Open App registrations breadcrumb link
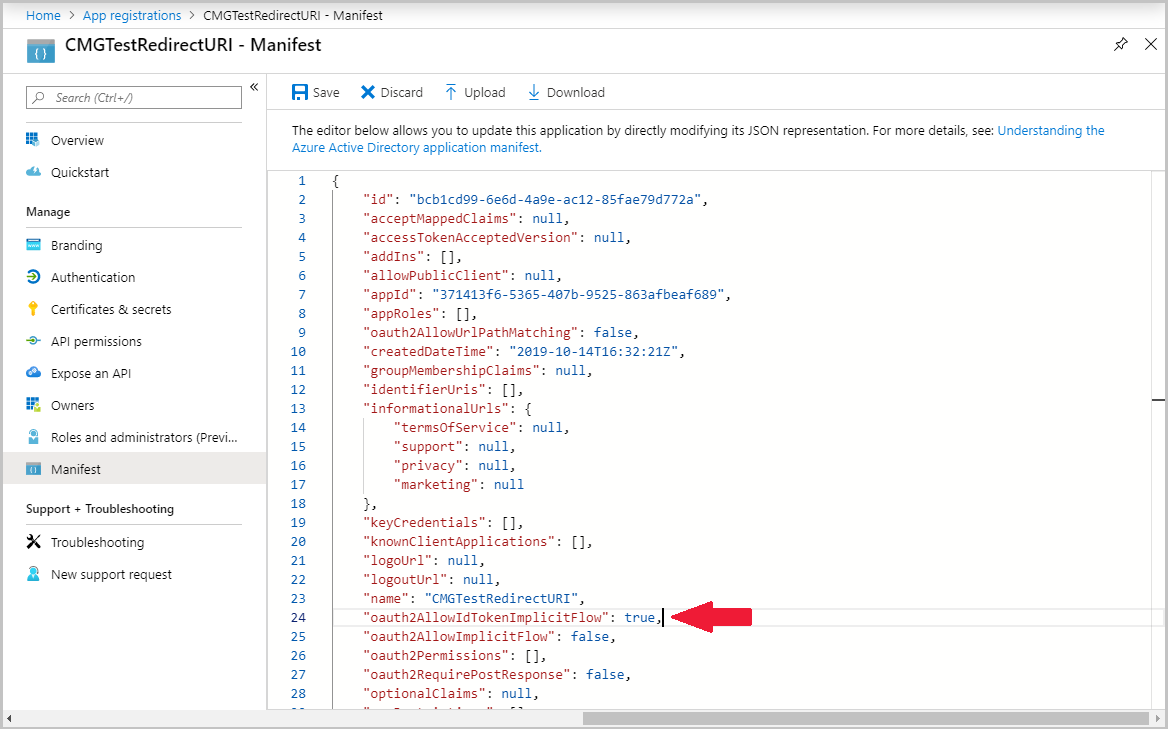The height and width of the screenshot is (729, 1168). coord(132,15)
